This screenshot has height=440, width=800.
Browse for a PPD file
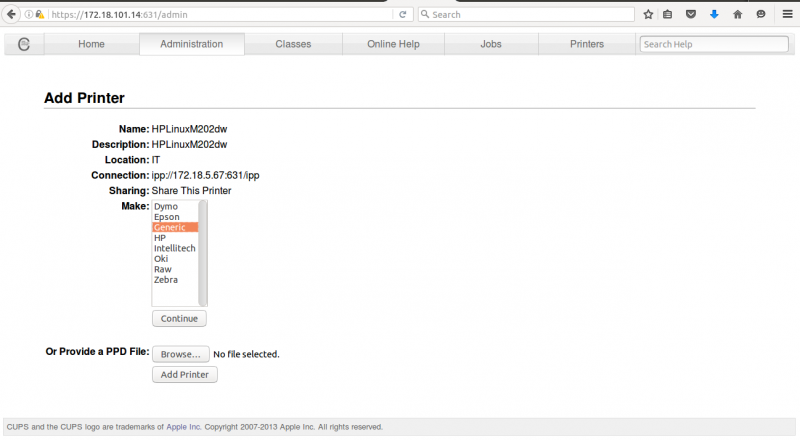(x=181, y=354)
